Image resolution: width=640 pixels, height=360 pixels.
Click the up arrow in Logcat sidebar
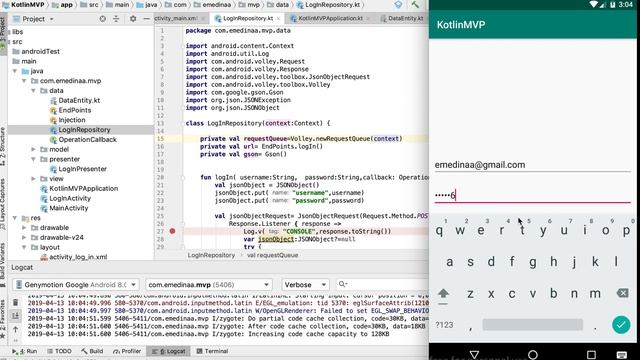(x=16, y=329)
